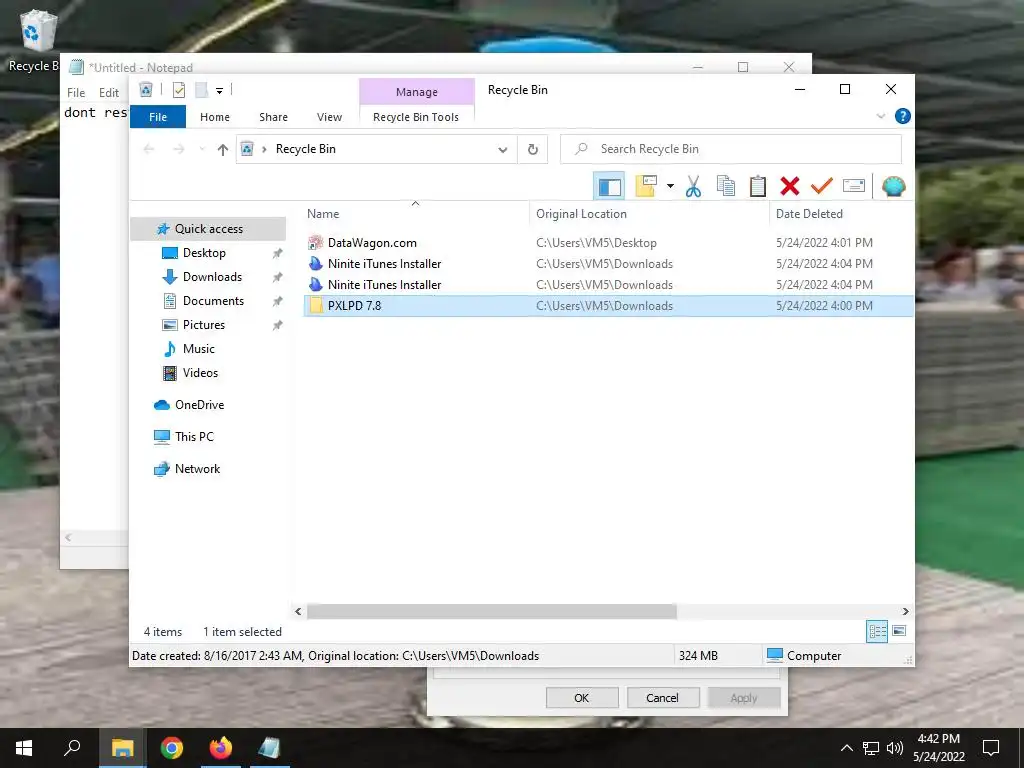Click the globe shell icon in the toolbar
This screenshot has height=768, width=1024.
coord(893,187)
